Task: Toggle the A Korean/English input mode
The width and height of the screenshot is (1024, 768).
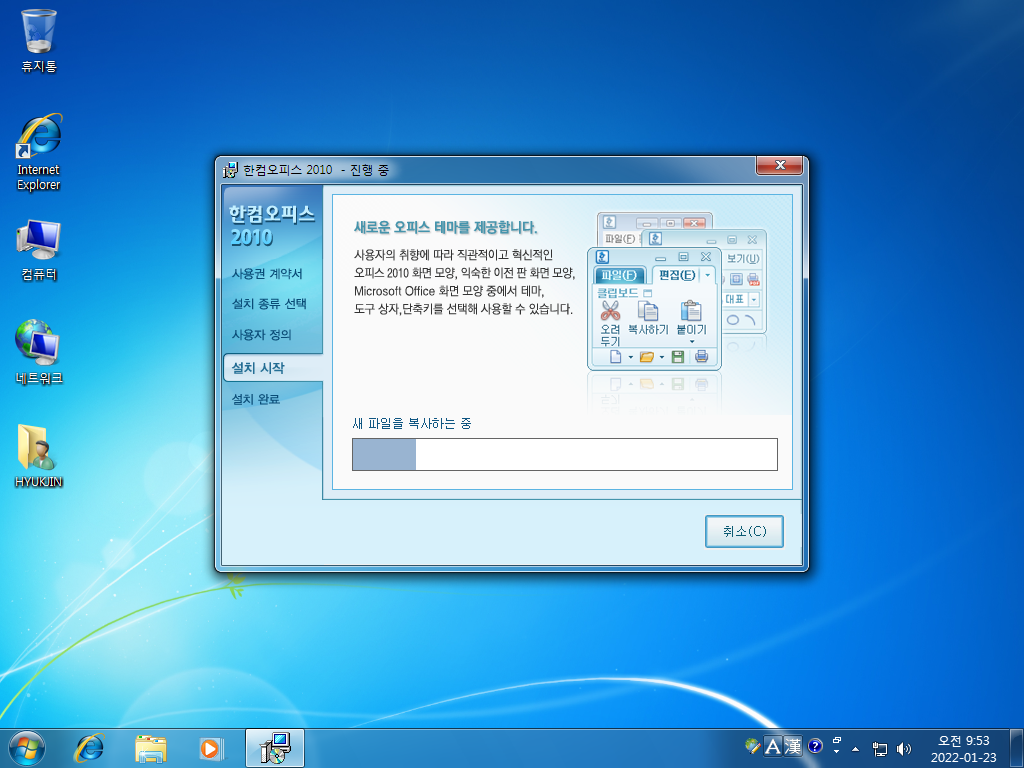Action: click(x=773, y=746)
